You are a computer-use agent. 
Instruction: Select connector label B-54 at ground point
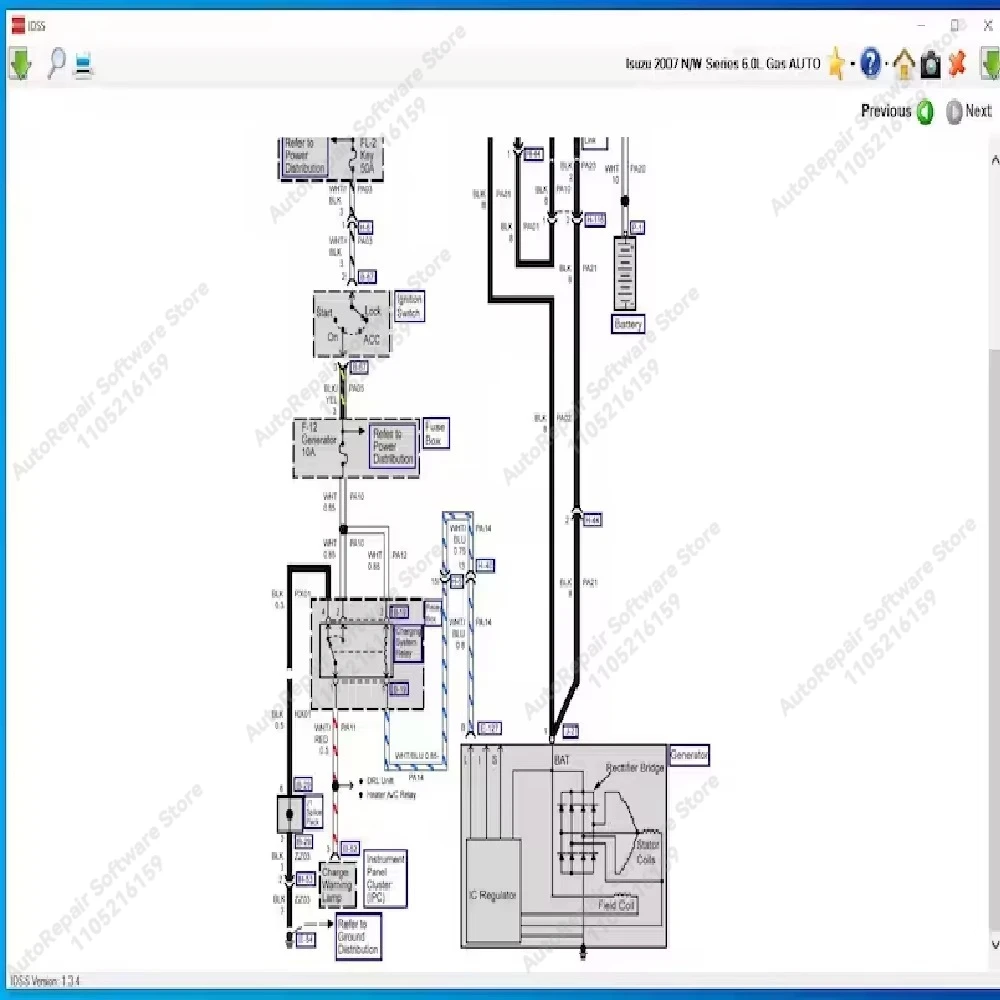305,939
